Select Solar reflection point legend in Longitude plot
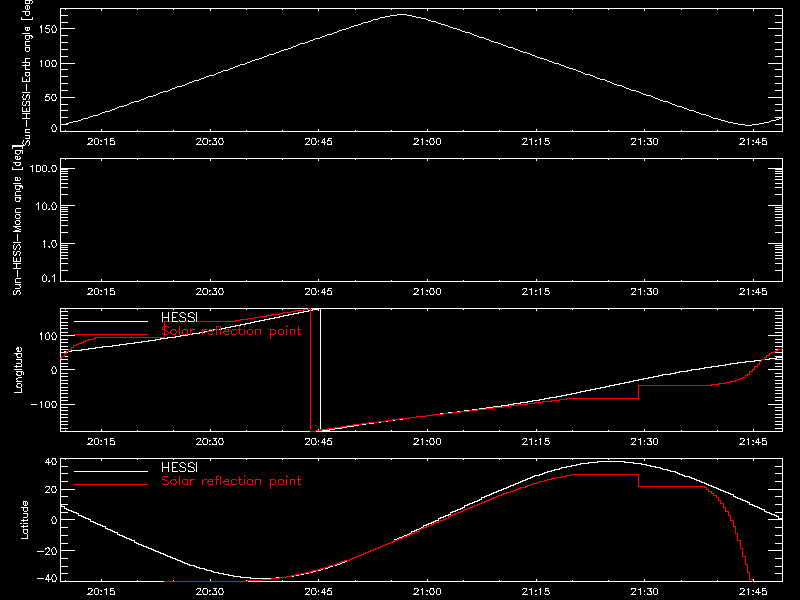The width and height of the screenshot is (800, 600). [x=231, y=331]
